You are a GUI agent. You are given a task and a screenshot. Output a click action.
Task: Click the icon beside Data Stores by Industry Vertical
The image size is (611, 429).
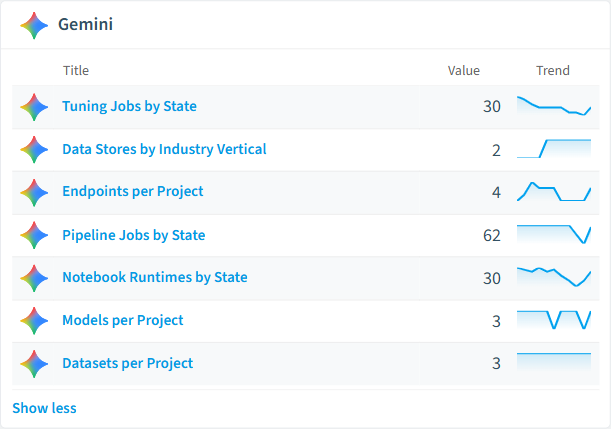coord(34,150)
